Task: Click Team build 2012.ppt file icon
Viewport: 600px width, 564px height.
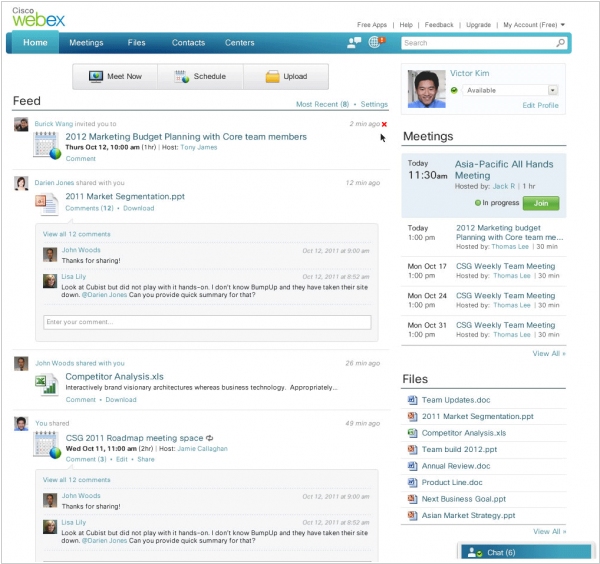Action: (412, 449)
